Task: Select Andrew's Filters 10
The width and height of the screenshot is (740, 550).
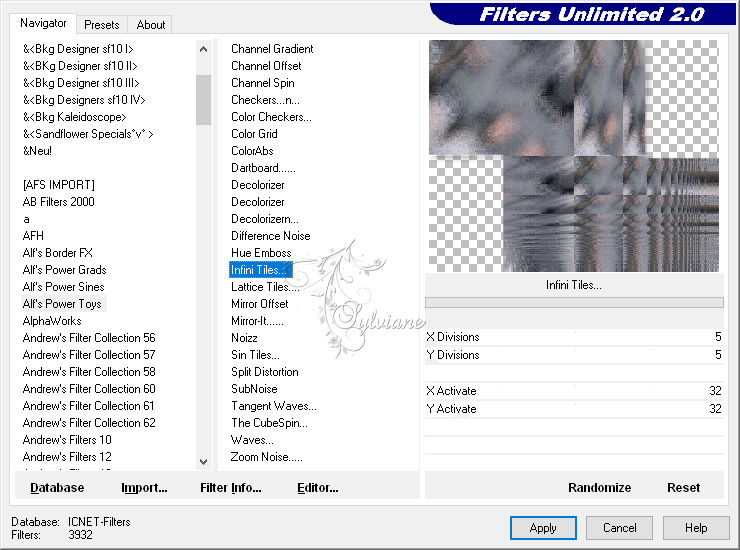Action: click(67, 440)
